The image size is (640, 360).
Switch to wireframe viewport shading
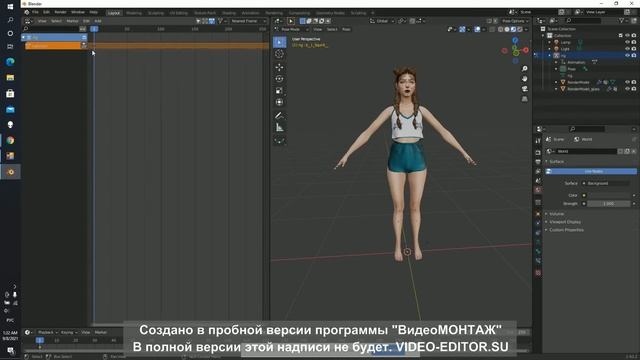click(x=500, y=29)
